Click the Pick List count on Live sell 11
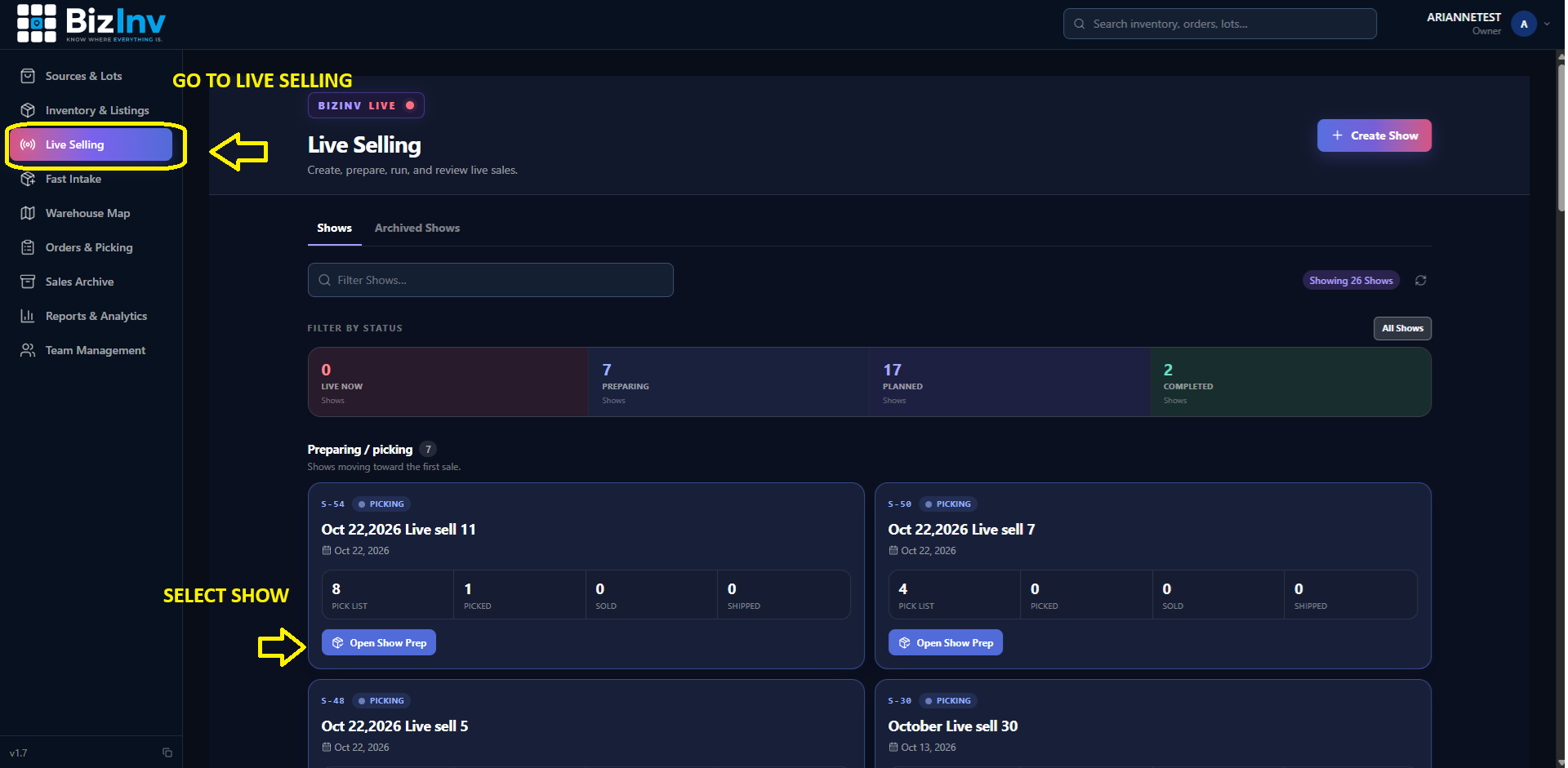 click(x=336, y=588)
